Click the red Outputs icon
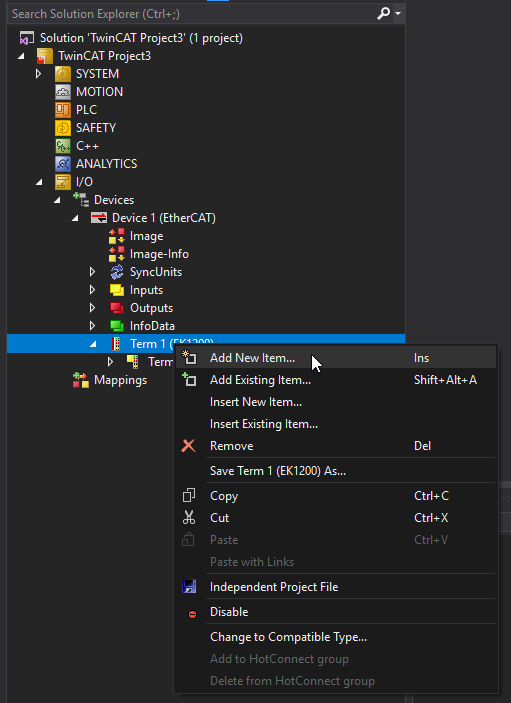This screenshot has width=511, height=703. pos(117,308)
